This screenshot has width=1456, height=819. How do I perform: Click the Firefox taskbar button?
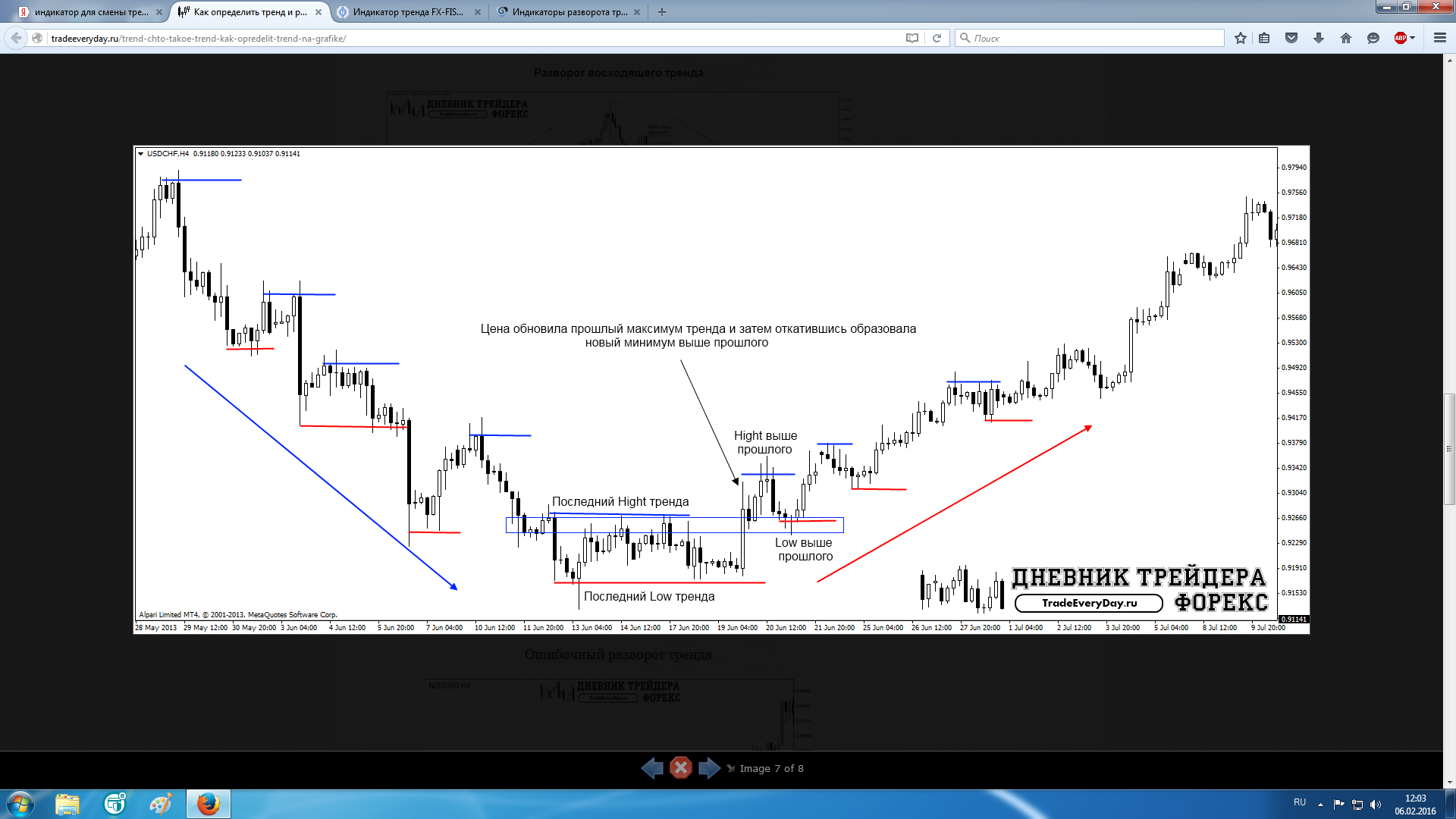[x=209, y=804]
